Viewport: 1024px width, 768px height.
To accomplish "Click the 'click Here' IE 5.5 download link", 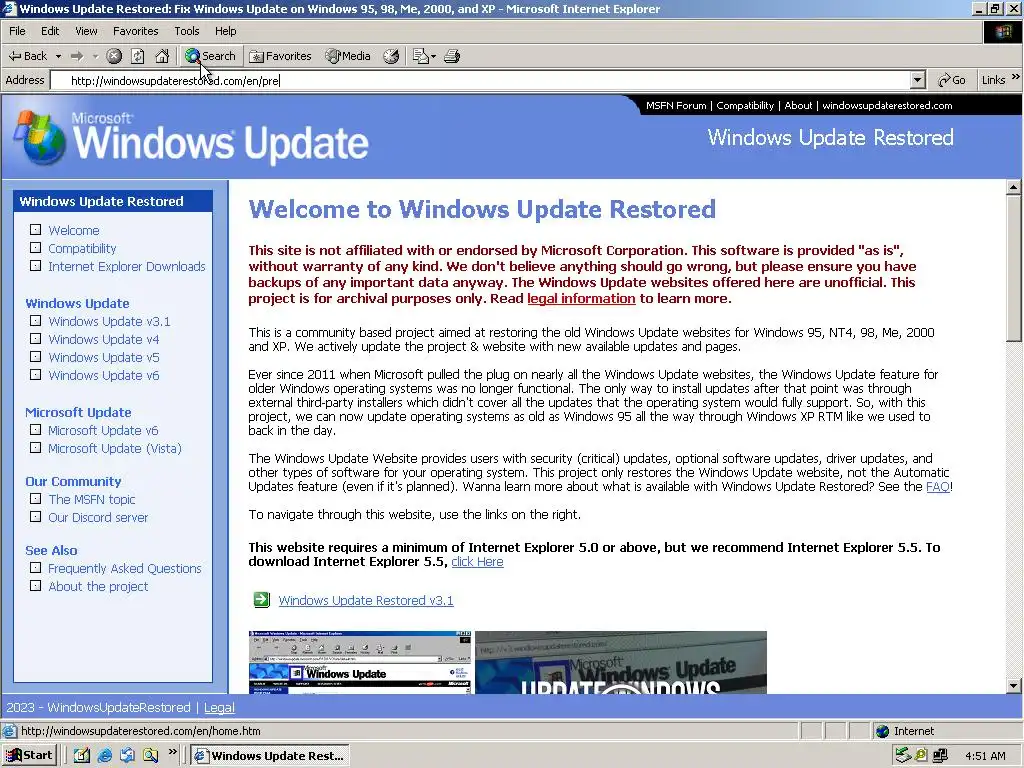I will [x=477, y=562].
